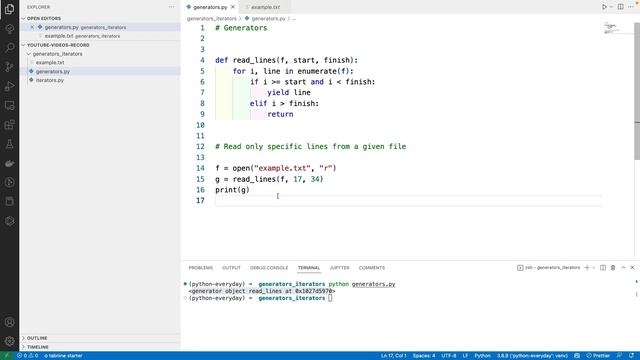
Task: Click the editor vertical scrollbar
Action: [637, 91]
